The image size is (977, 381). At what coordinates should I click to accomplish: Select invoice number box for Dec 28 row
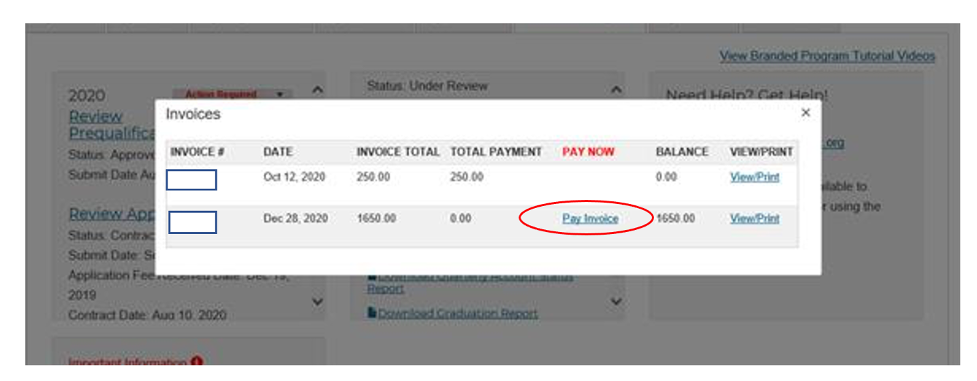coord(192,222)
